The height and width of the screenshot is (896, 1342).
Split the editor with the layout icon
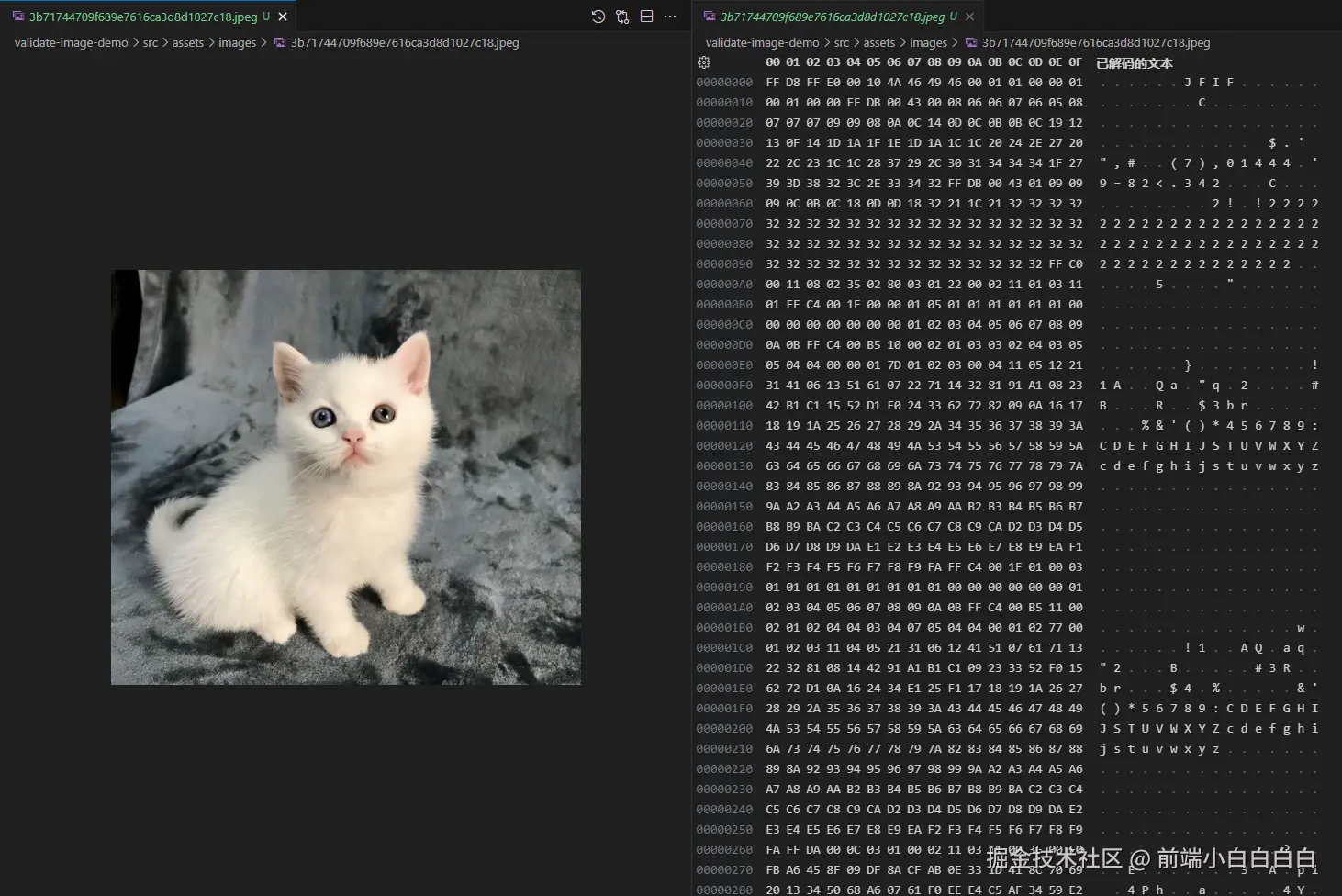pos(646,17)
